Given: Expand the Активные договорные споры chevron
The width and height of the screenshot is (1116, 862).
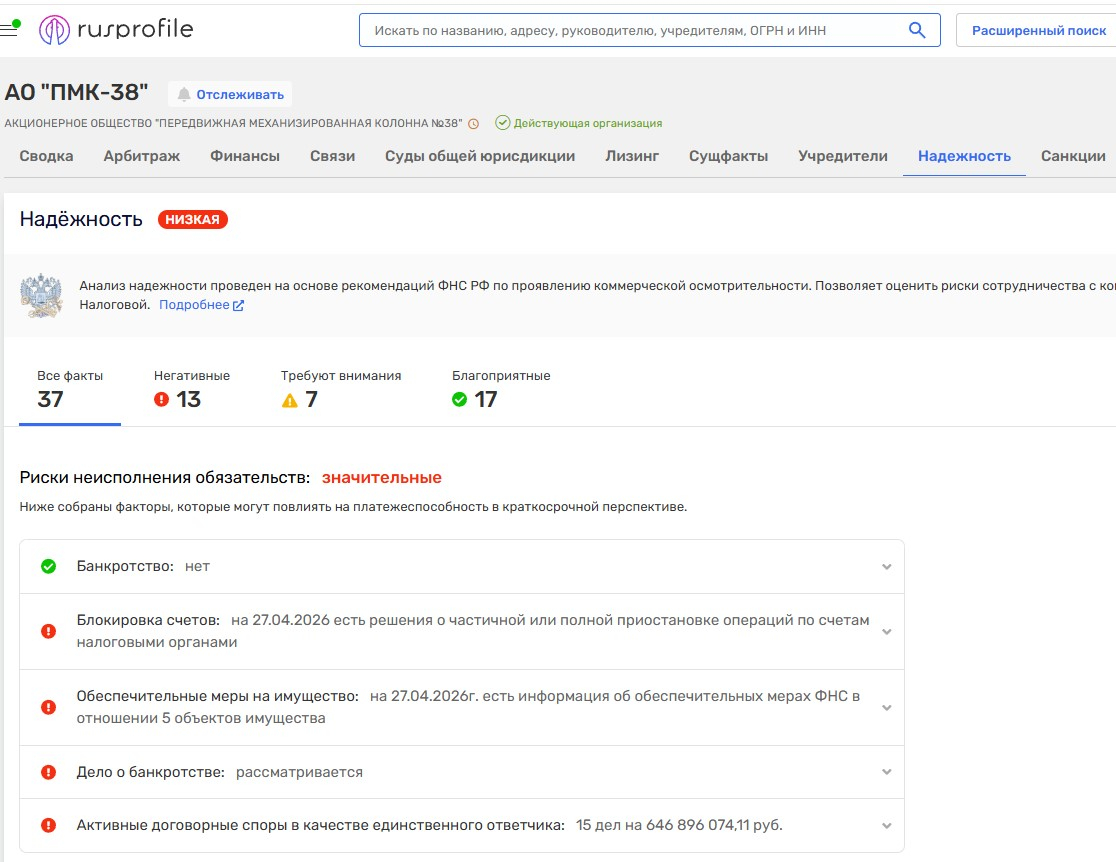Looking at the screenshot, I should [886, 825].
